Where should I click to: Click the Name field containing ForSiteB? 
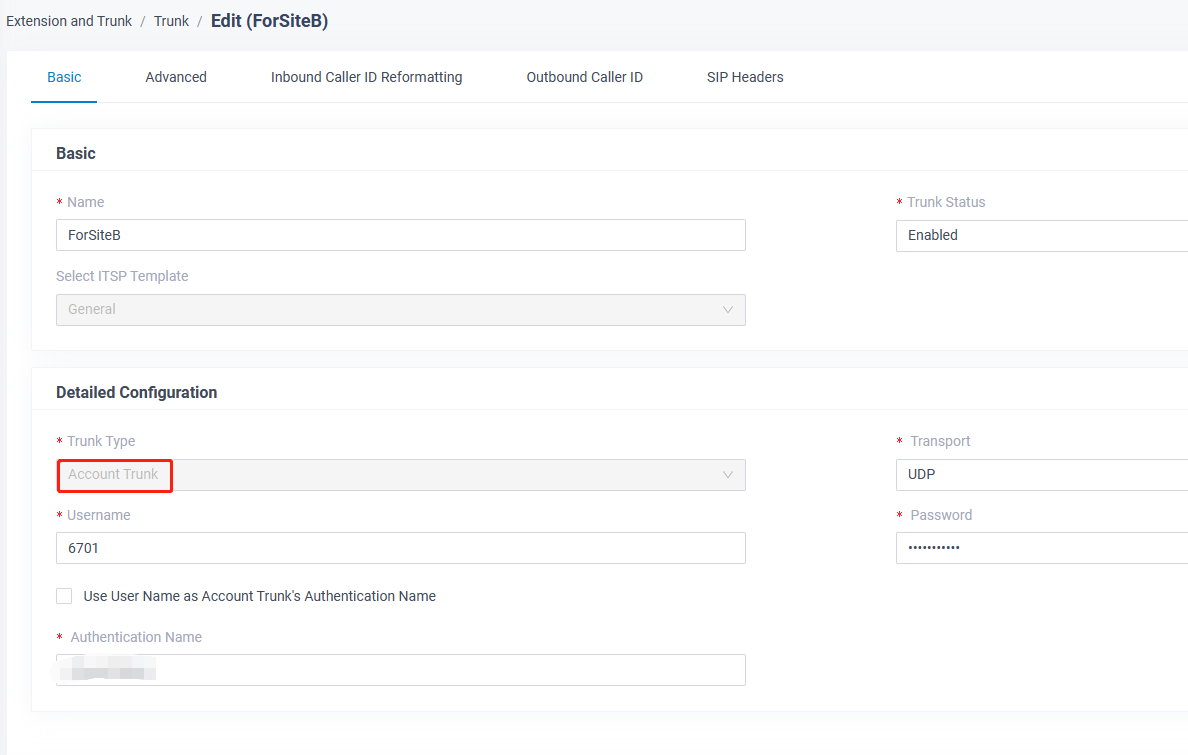[400, 235]
